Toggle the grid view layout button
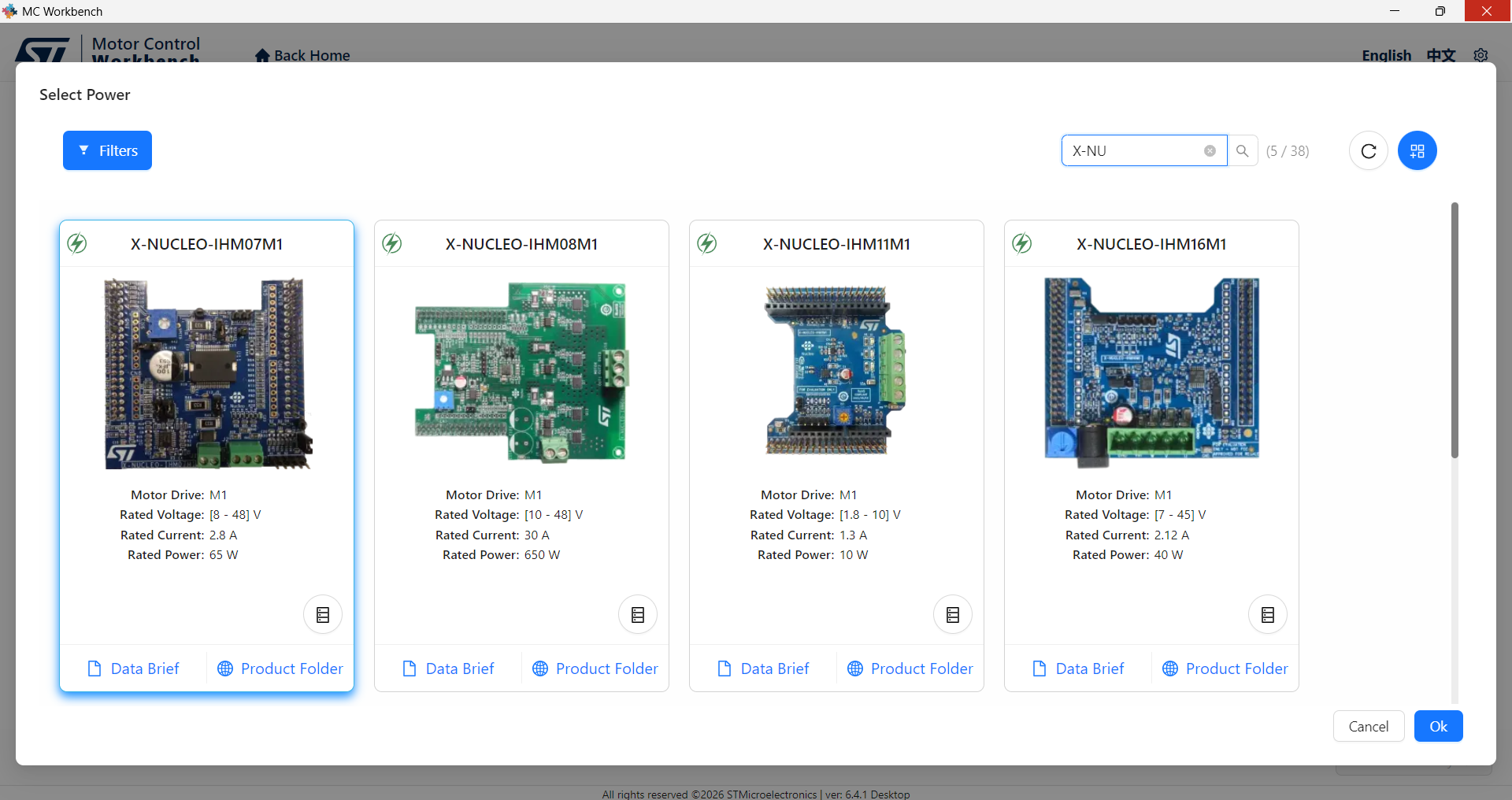The width and height of the screenshot is (1512, 800). 1417,150
